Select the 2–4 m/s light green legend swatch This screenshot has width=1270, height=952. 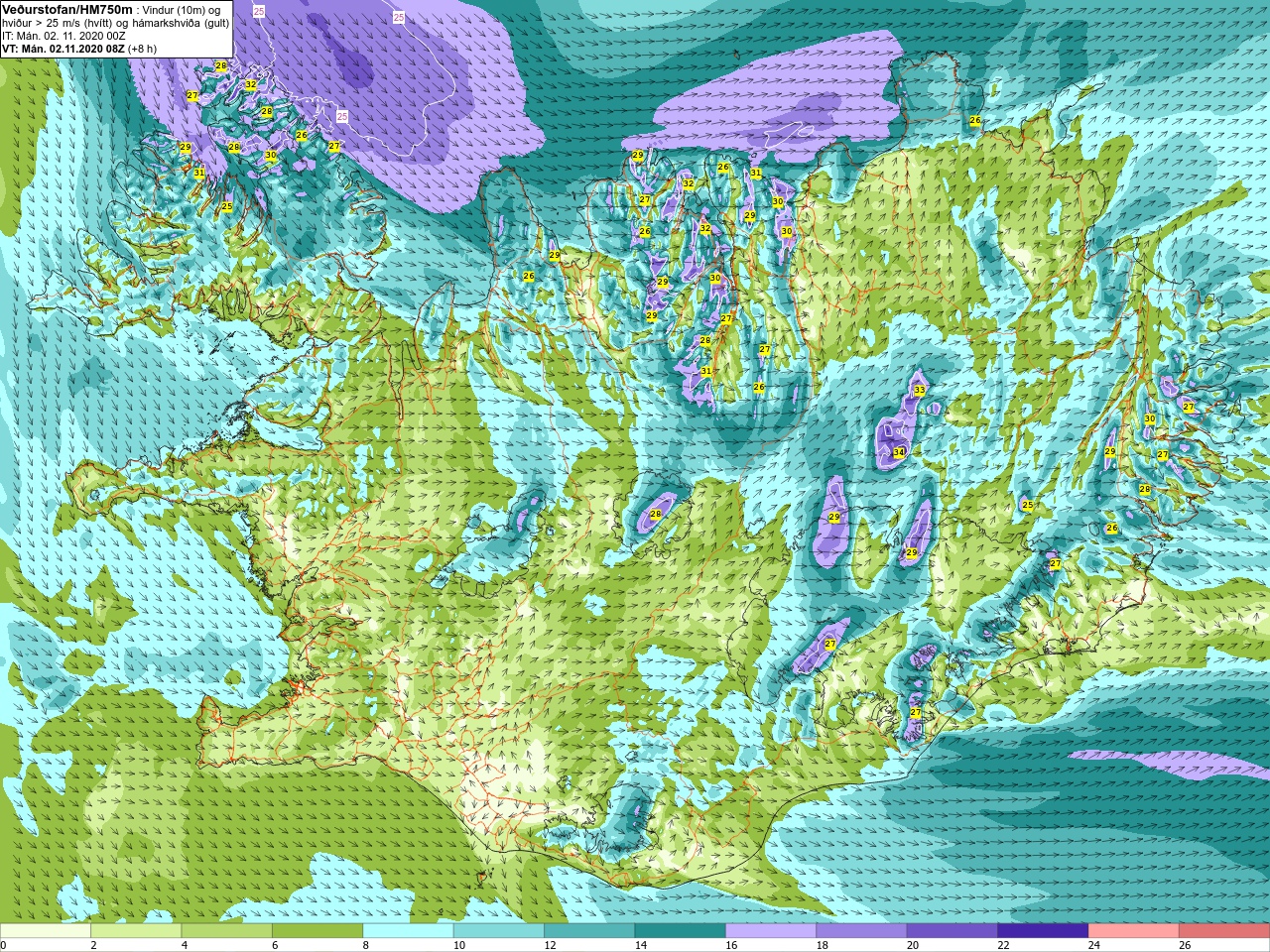(x=136, y=930)
